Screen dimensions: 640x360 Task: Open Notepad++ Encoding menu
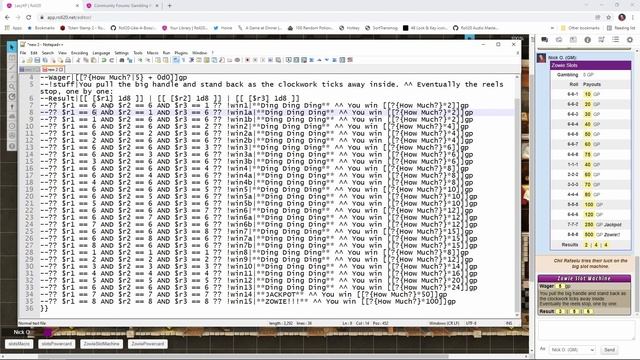coord(79,53)
